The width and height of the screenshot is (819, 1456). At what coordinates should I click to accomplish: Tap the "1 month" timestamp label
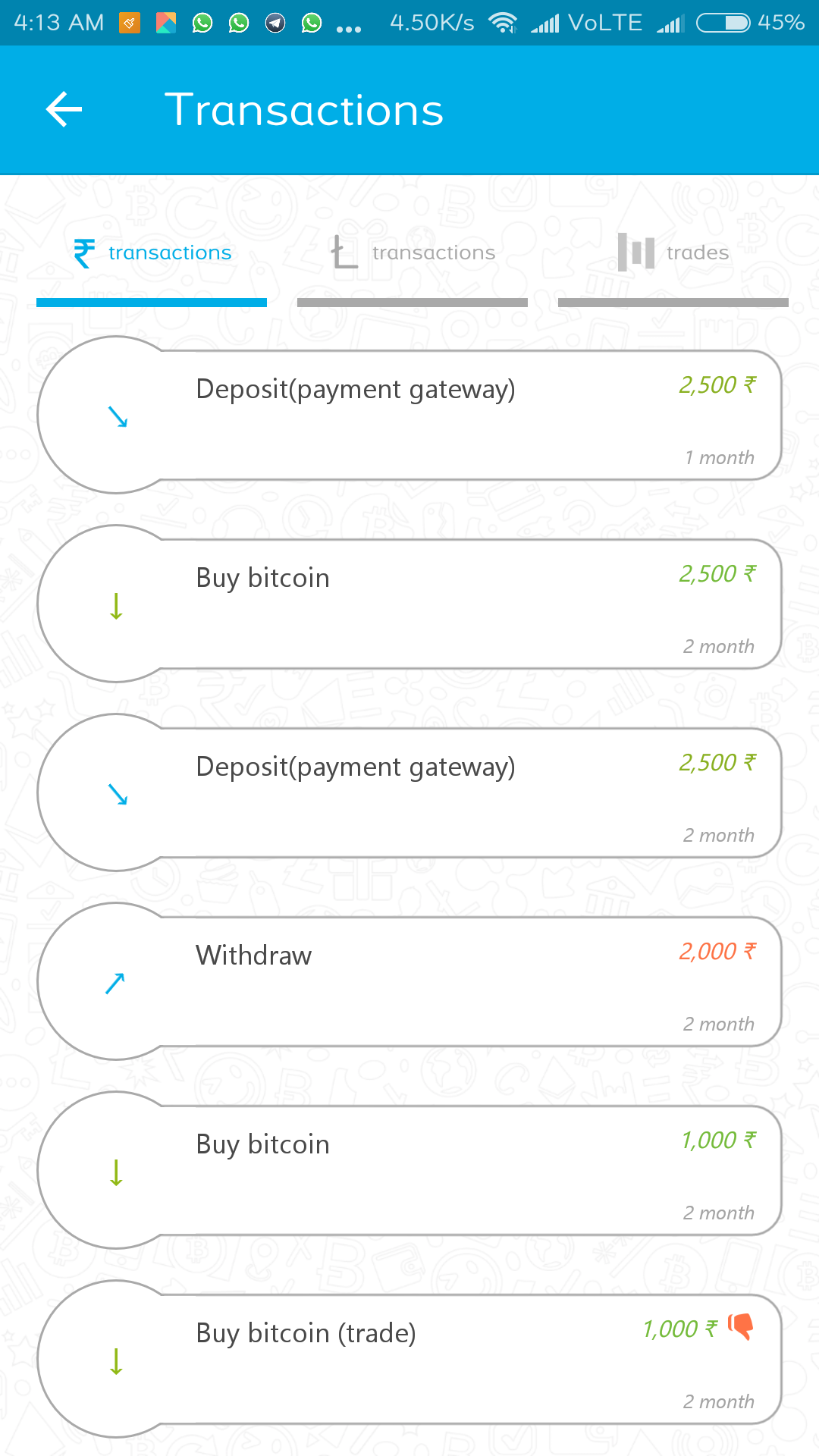719,457
